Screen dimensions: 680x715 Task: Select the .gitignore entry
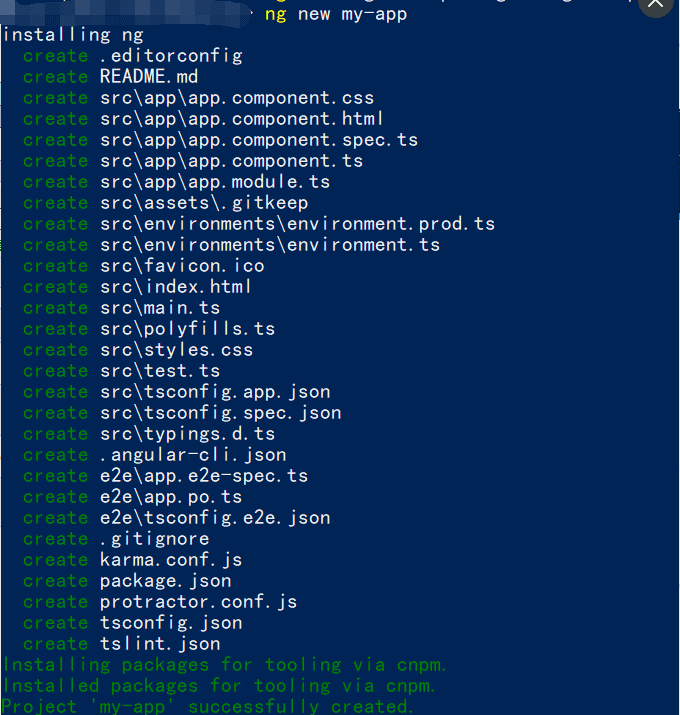pos(154,539)
